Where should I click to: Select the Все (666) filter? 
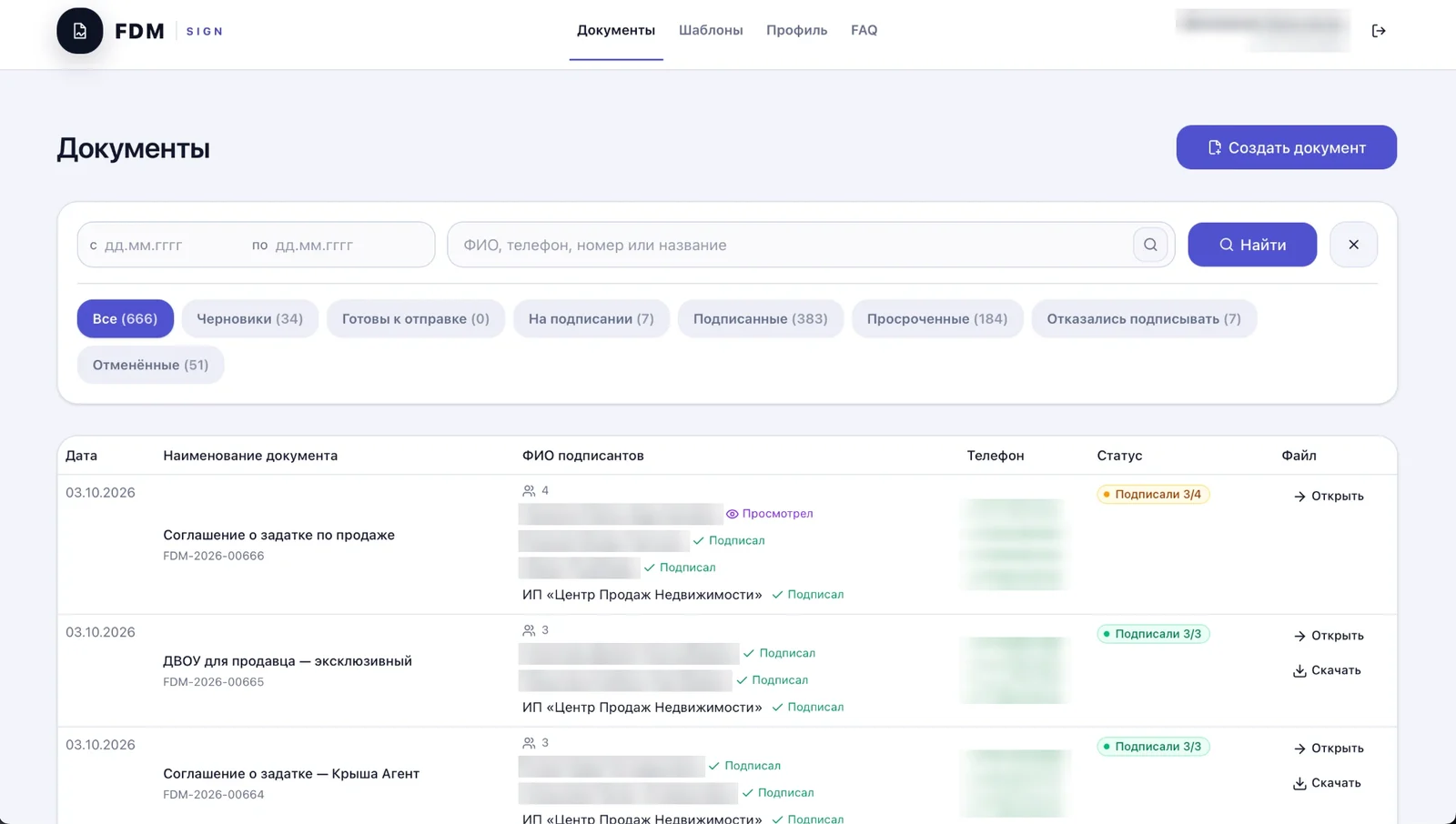(x=125, y=319)
